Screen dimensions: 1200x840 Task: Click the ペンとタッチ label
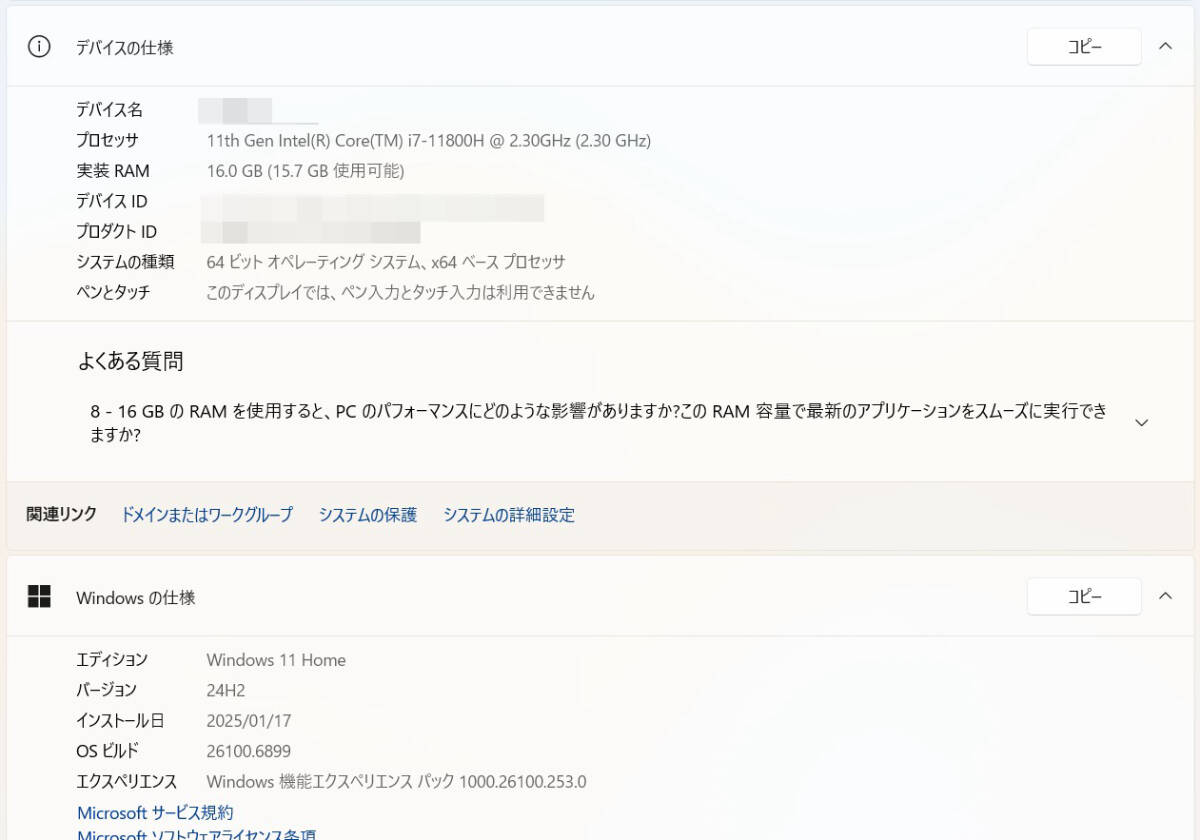point(114,293)
